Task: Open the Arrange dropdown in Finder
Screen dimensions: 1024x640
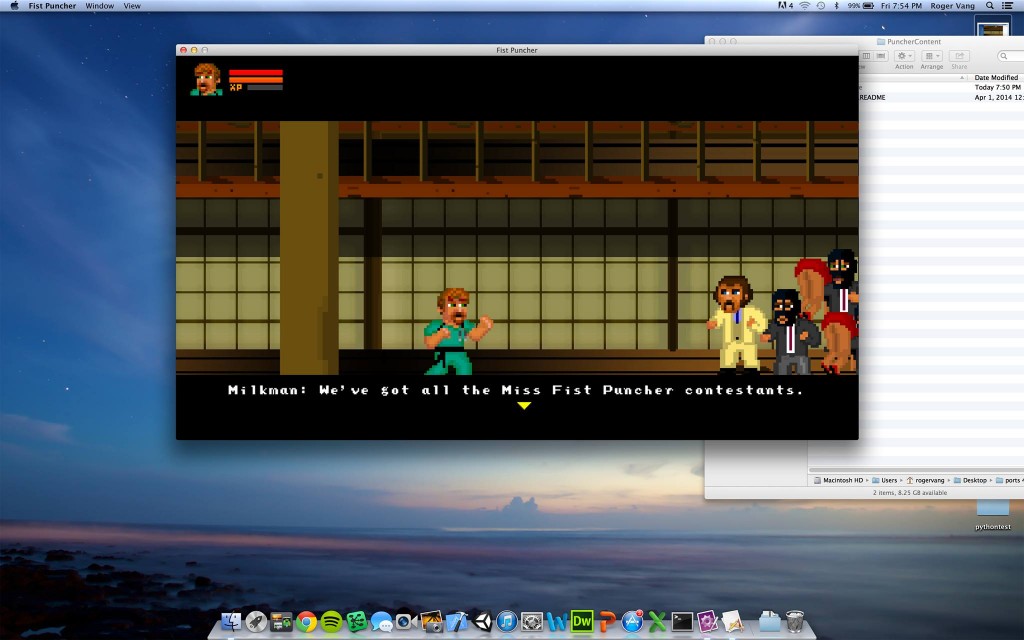Action: (x=931, y=56)
